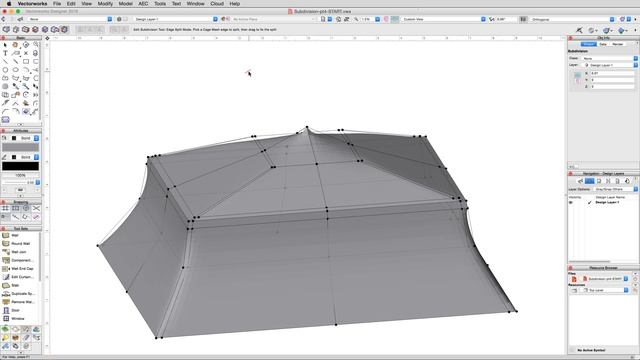Open the Class dropdown in Object Info
This screenshot has width=640, height=360.
pos(610,58)
